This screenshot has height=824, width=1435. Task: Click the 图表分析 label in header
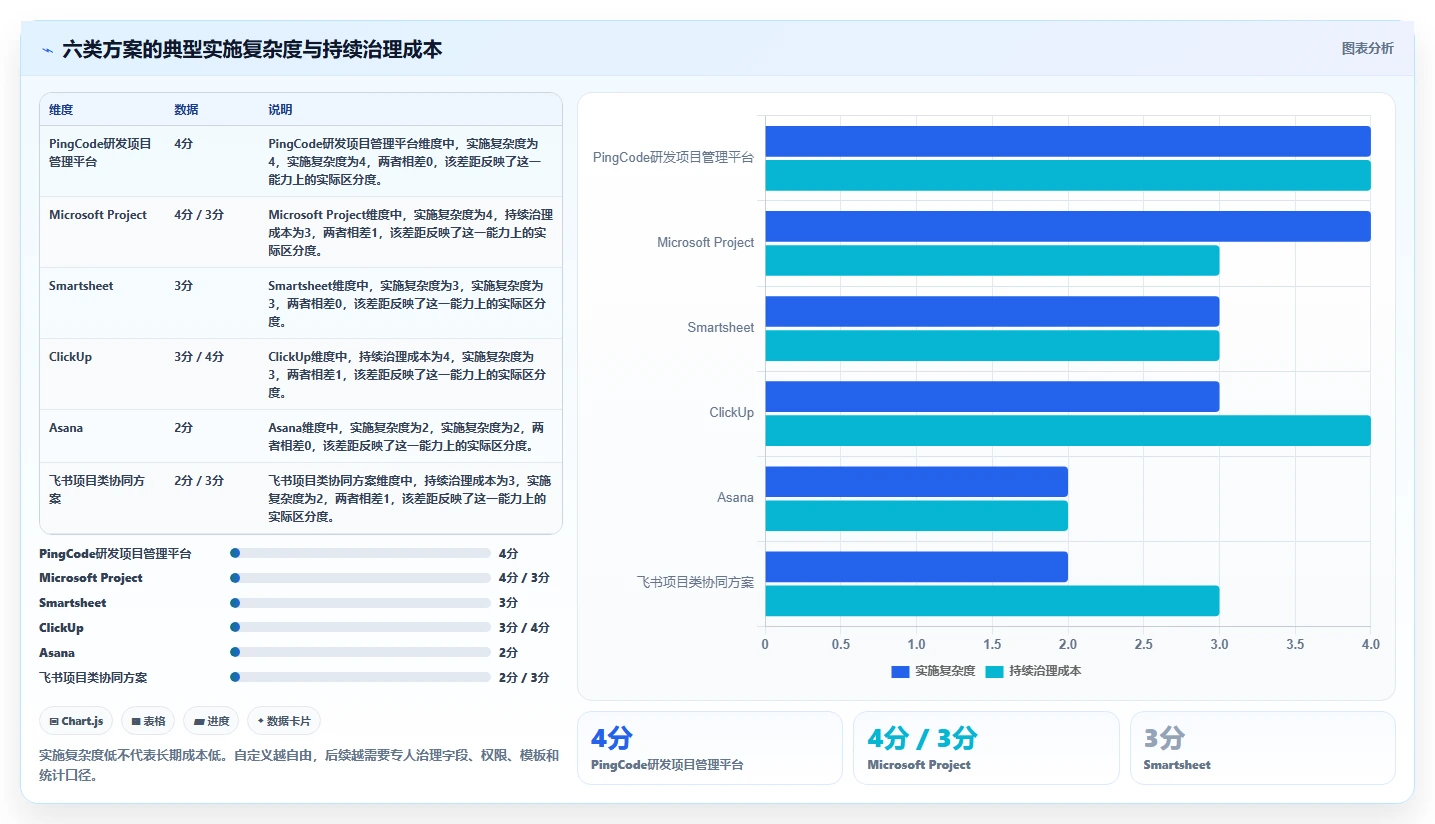pos(1367,49)
